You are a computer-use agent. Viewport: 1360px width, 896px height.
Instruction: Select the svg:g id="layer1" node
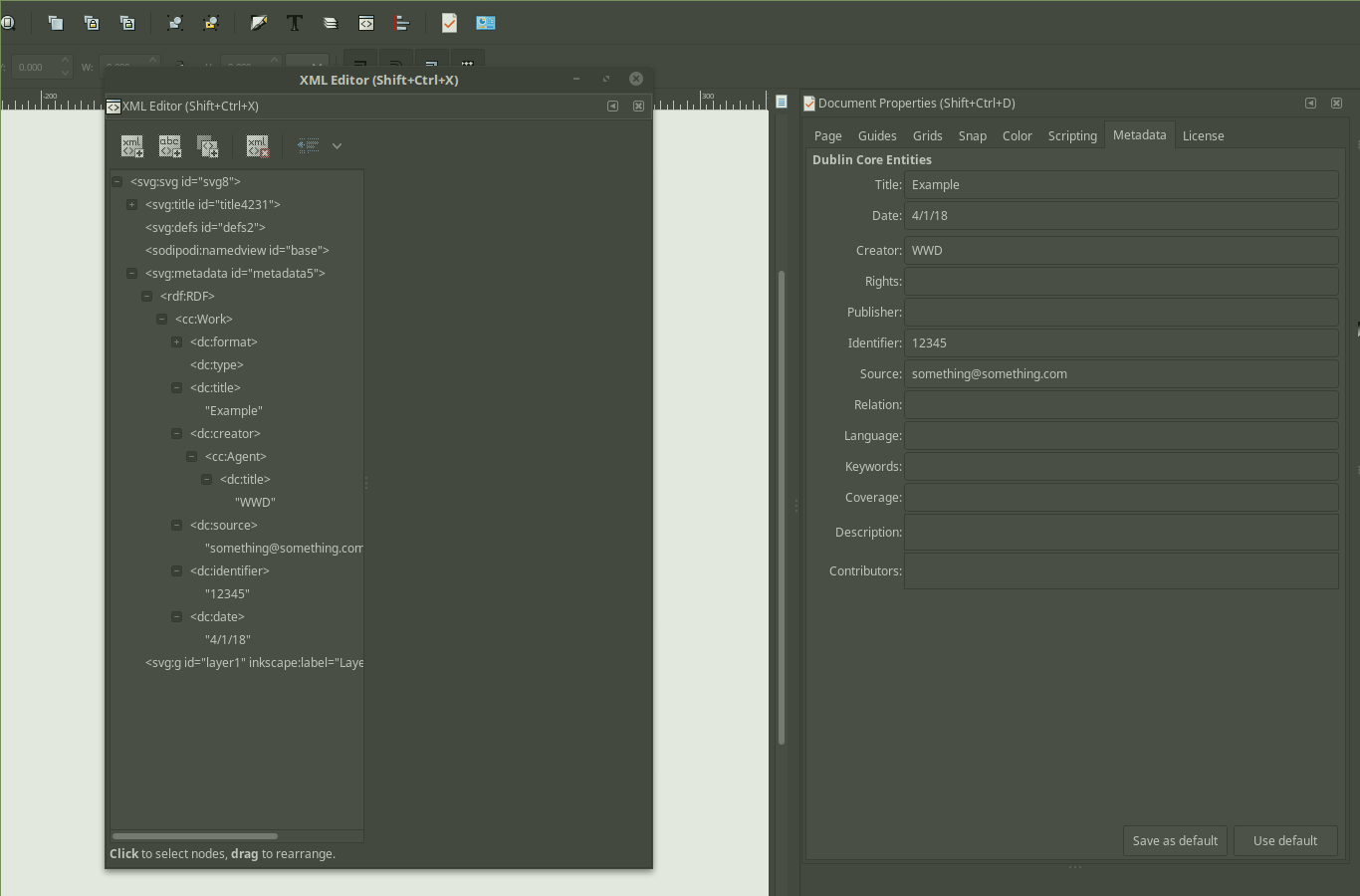click(254, 662)
